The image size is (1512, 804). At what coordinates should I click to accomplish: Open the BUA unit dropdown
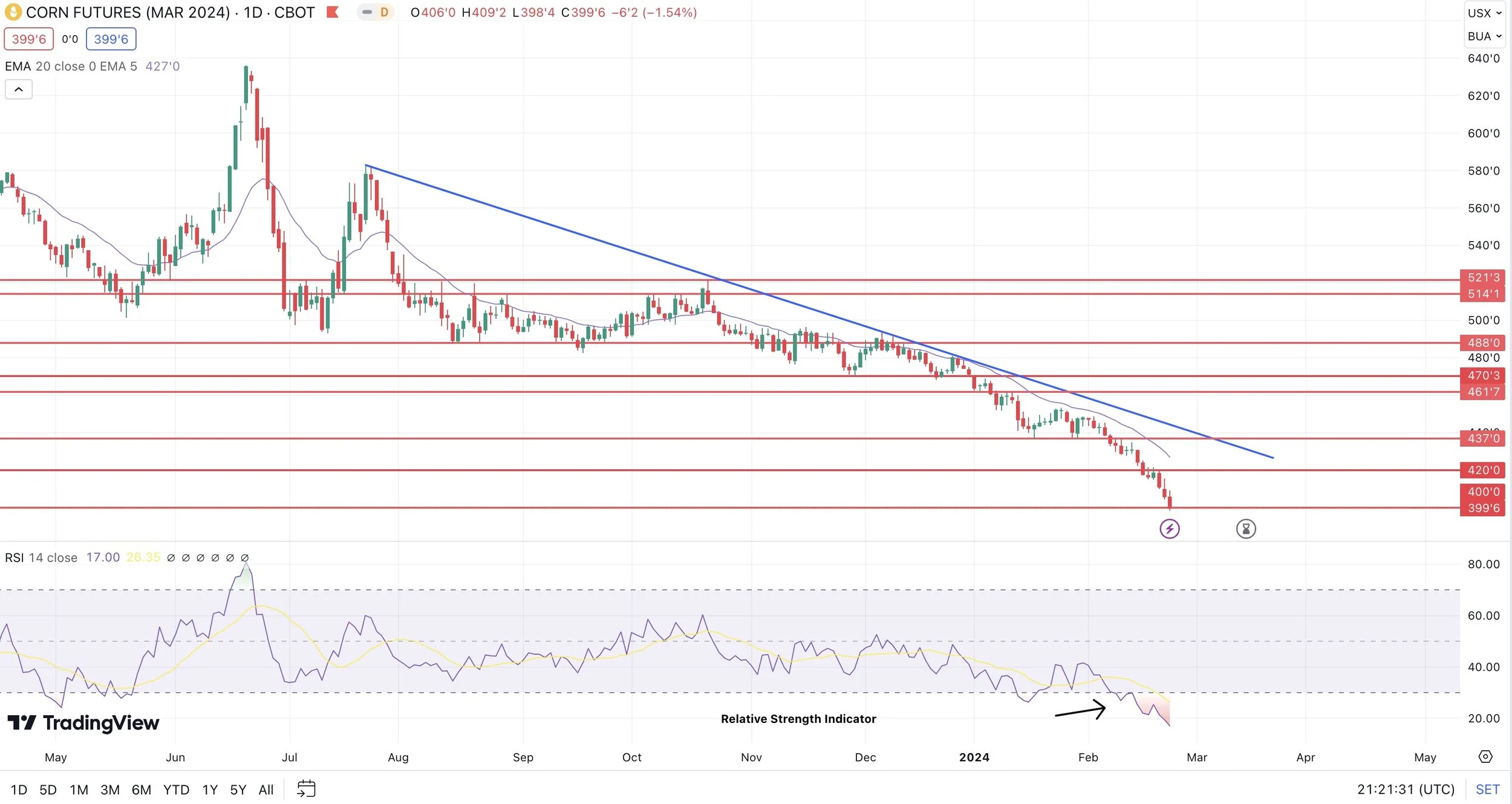(x=1484, y=36)
